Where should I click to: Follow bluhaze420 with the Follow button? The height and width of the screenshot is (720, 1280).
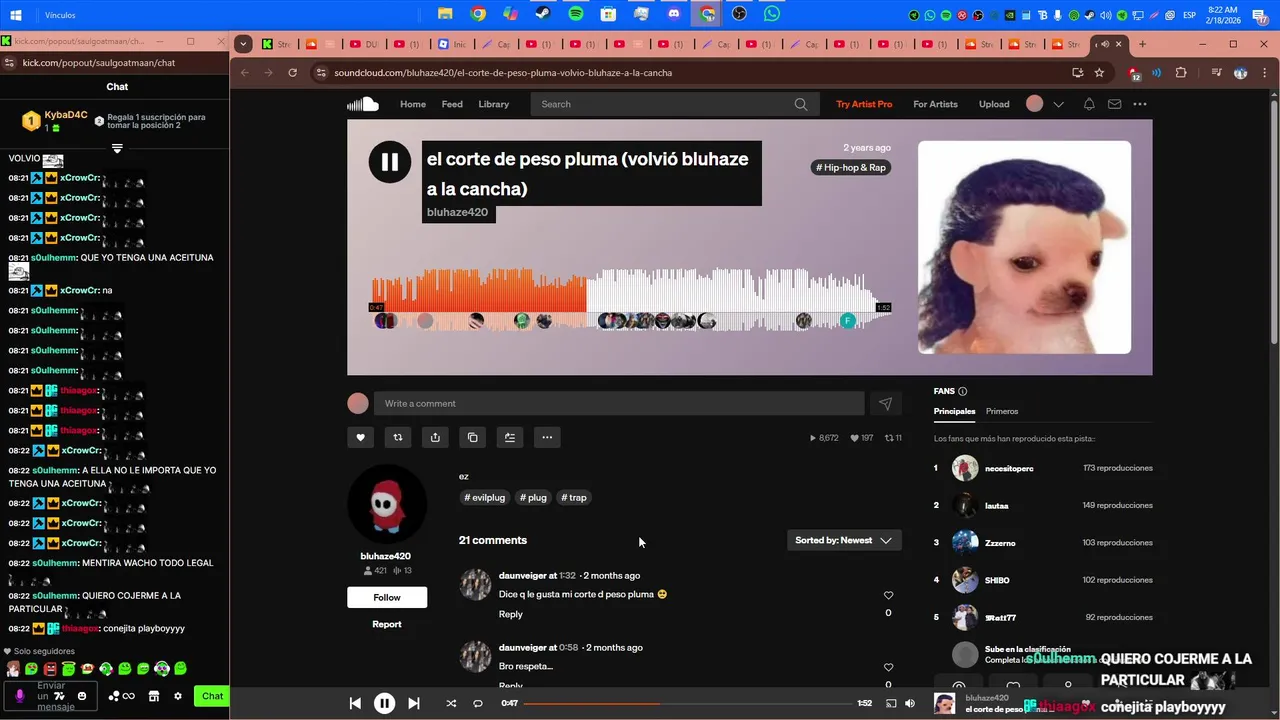pyautogui.click(x=387, y=597)
